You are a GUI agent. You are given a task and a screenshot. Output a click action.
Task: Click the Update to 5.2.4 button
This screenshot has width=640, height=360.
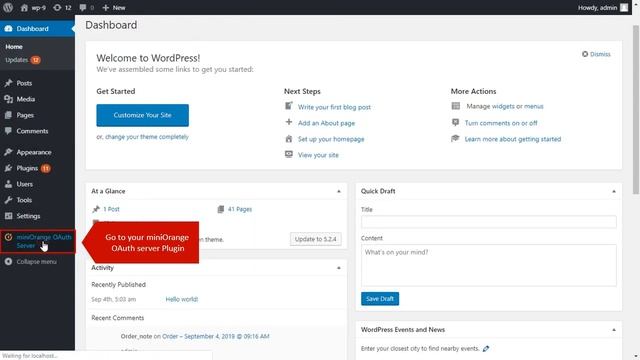point(316,239)
